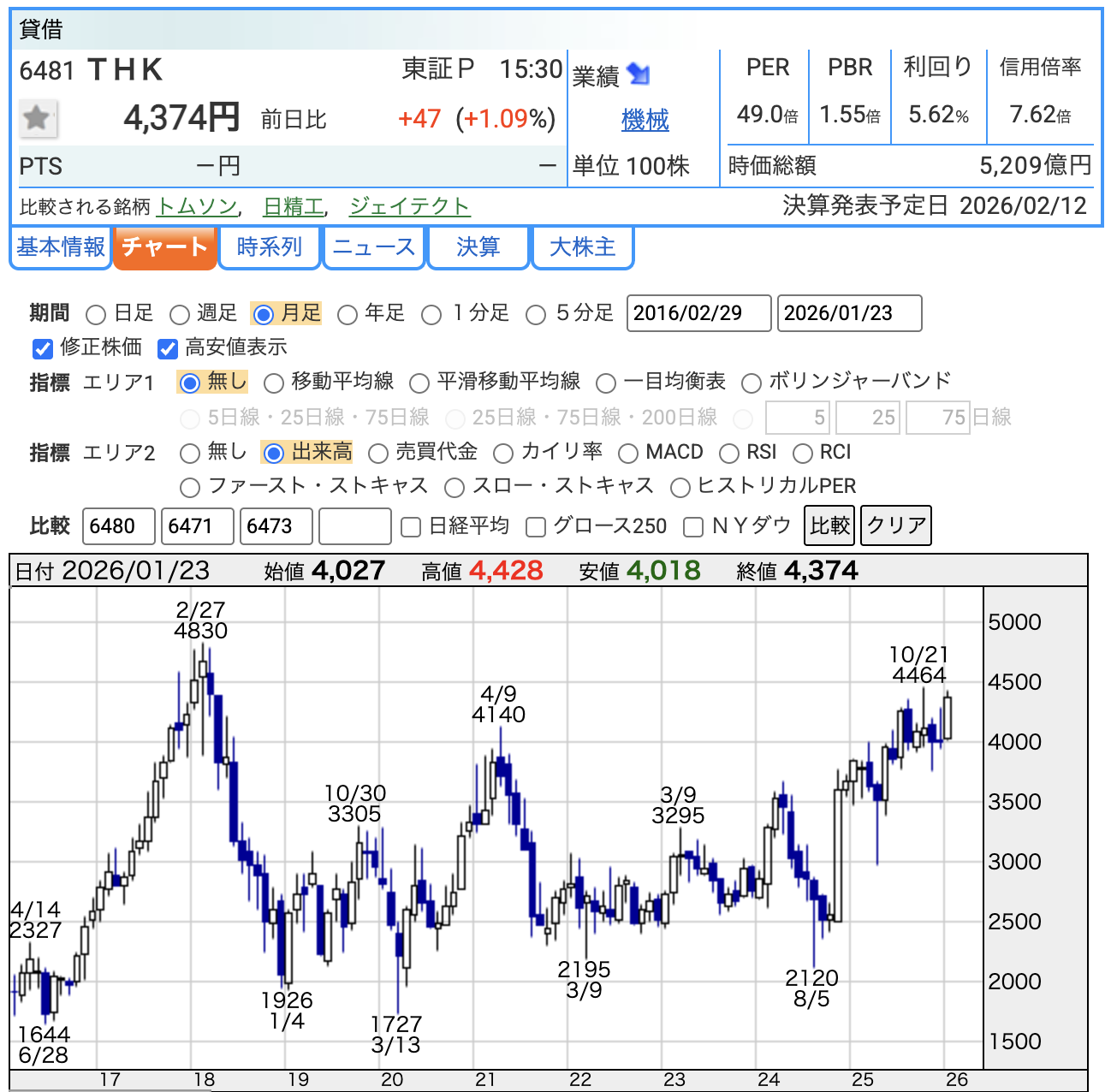Viewport: 1111px width, 1092px height.
Task: Open the 大株主 tab
Action: tap(582, 247)
